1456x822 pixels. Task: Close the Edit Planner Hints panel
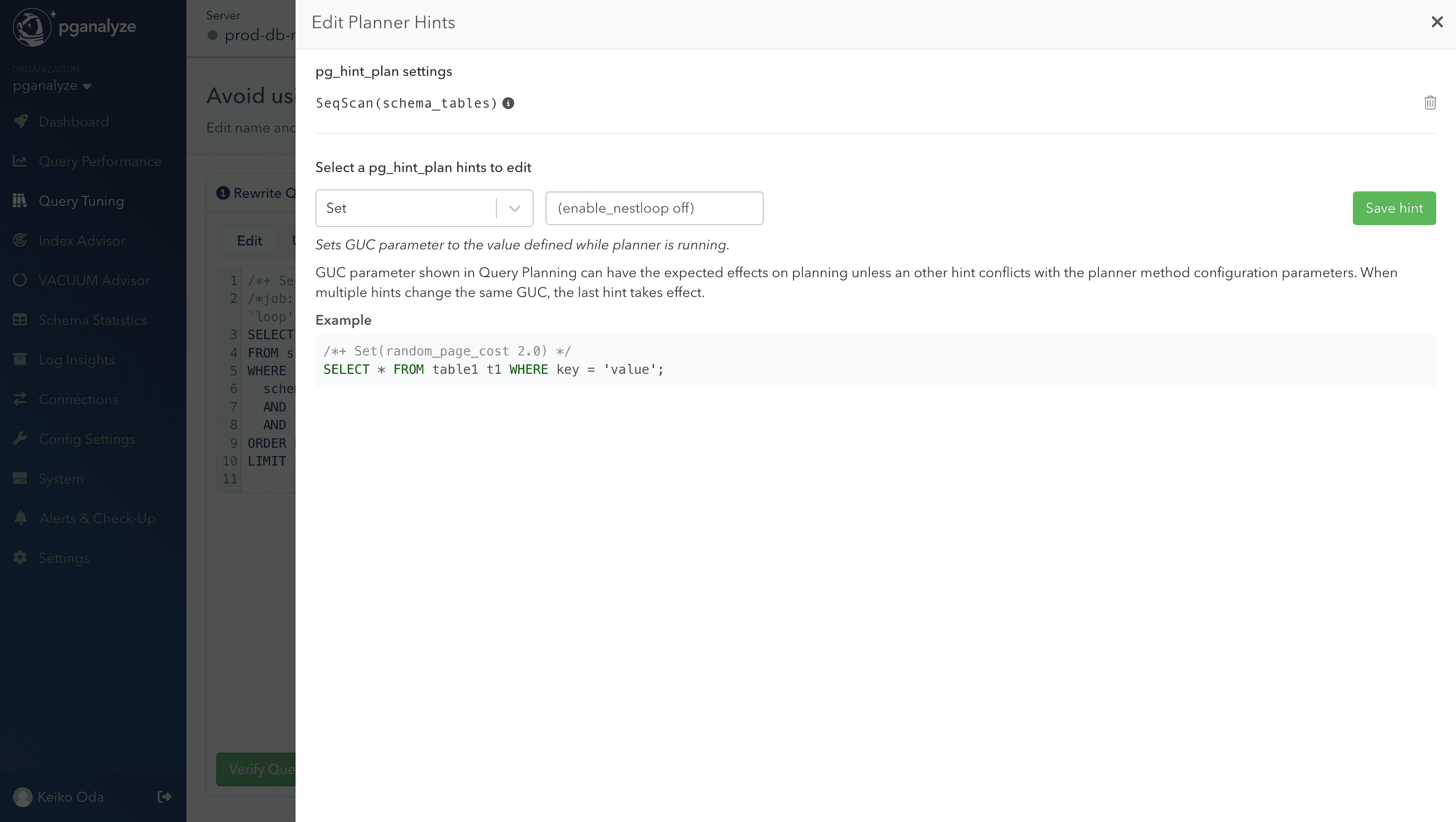[x=1437, y=22]
